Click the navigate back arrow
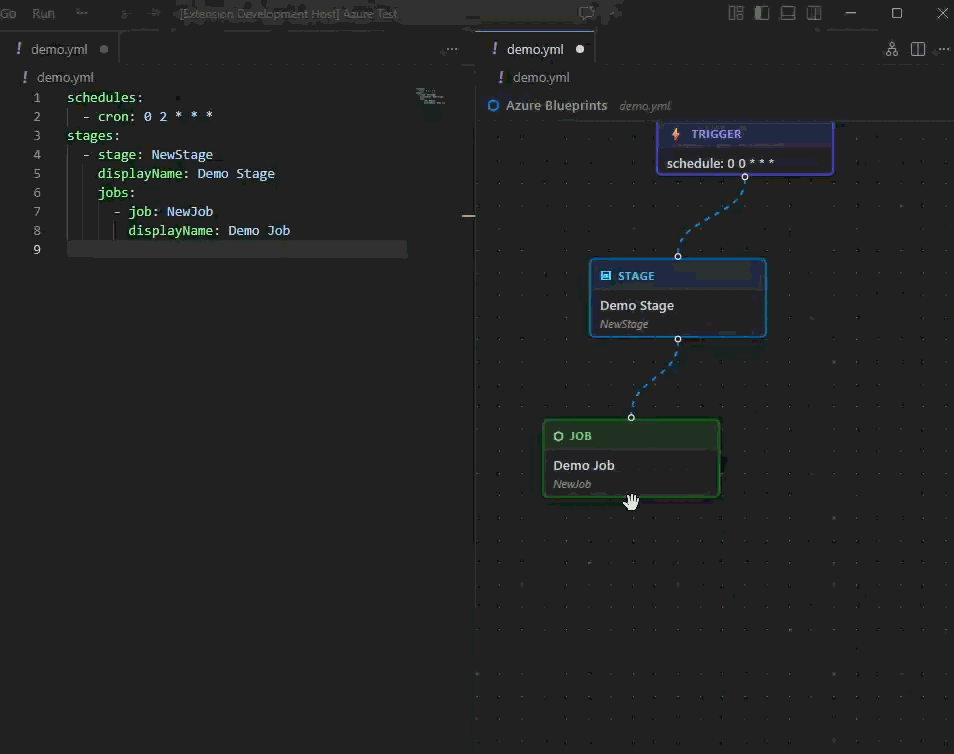 (125, 13)
